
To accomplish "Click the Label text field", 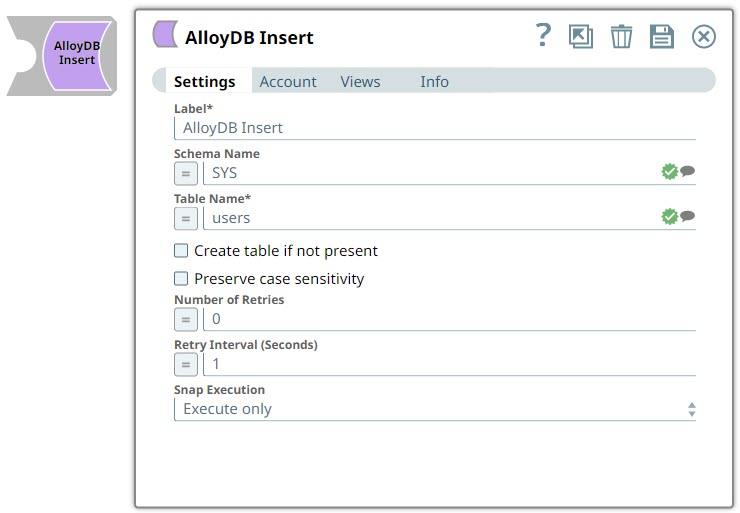I will pos(435,128).
